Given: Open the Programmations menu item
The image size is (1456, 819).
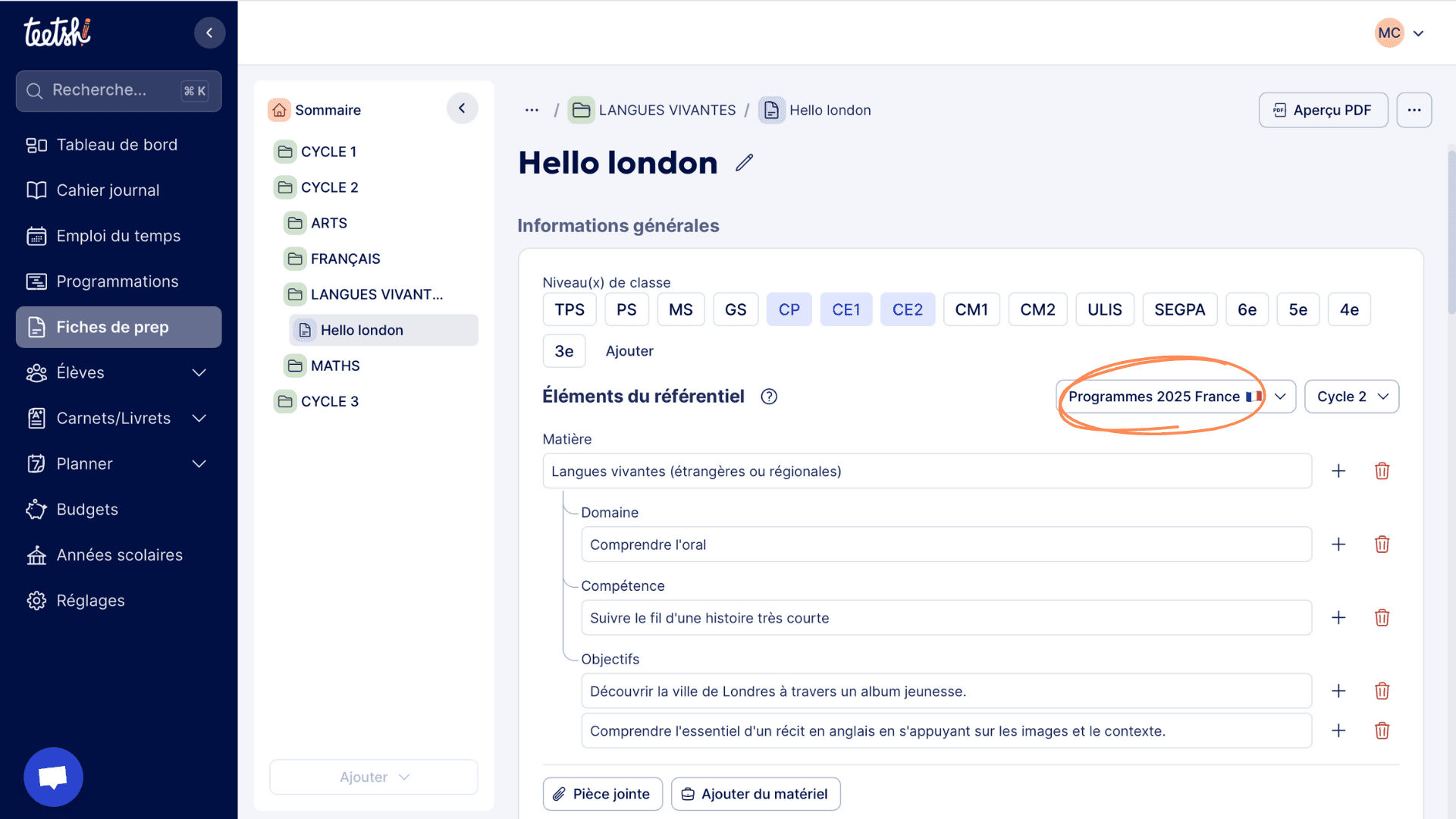Looking at the screenshot, I should click(118, 281).
